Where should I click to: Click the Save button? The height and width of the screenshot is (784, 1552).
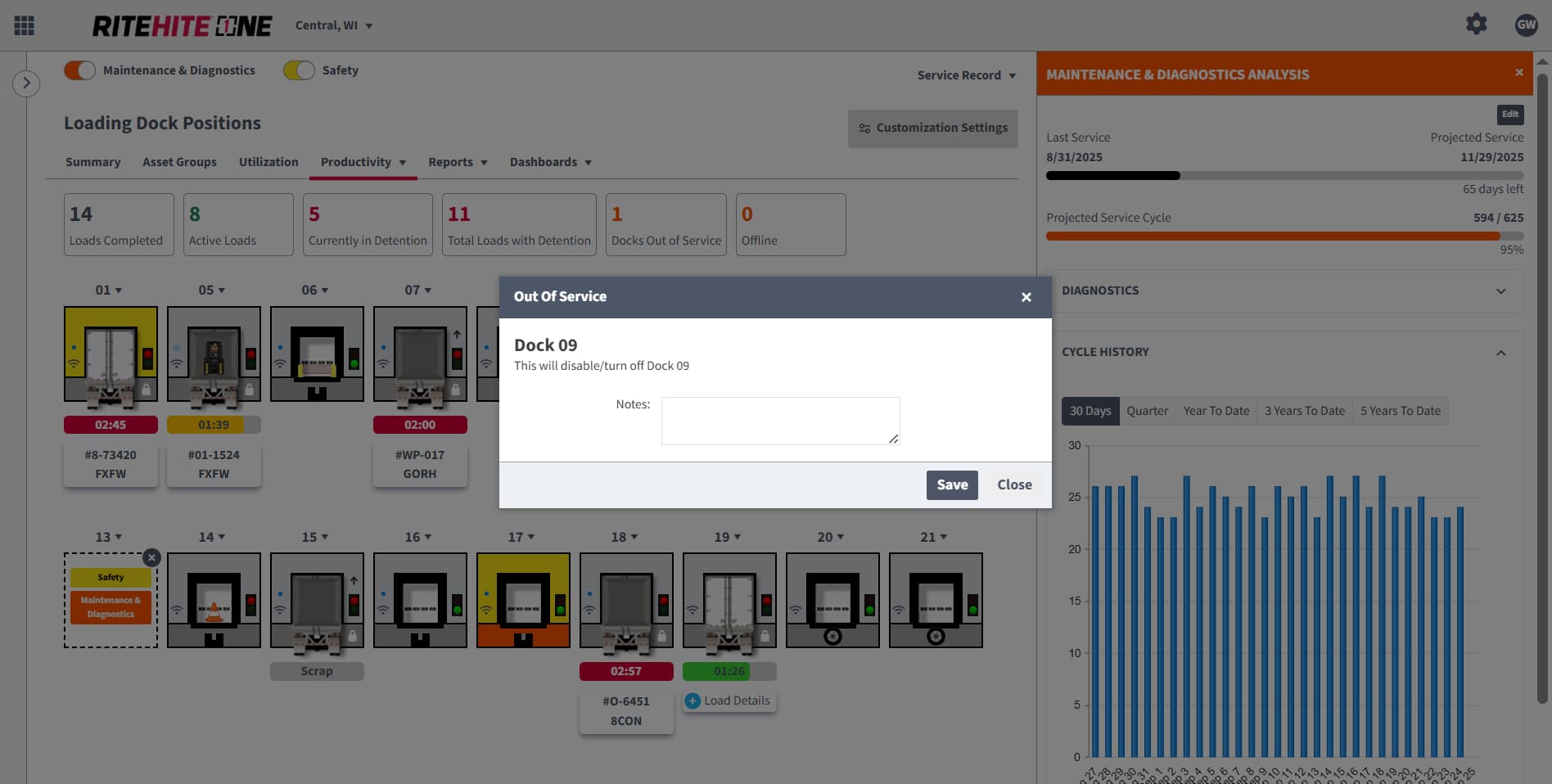pyautogui.click(x=952, y=484)
